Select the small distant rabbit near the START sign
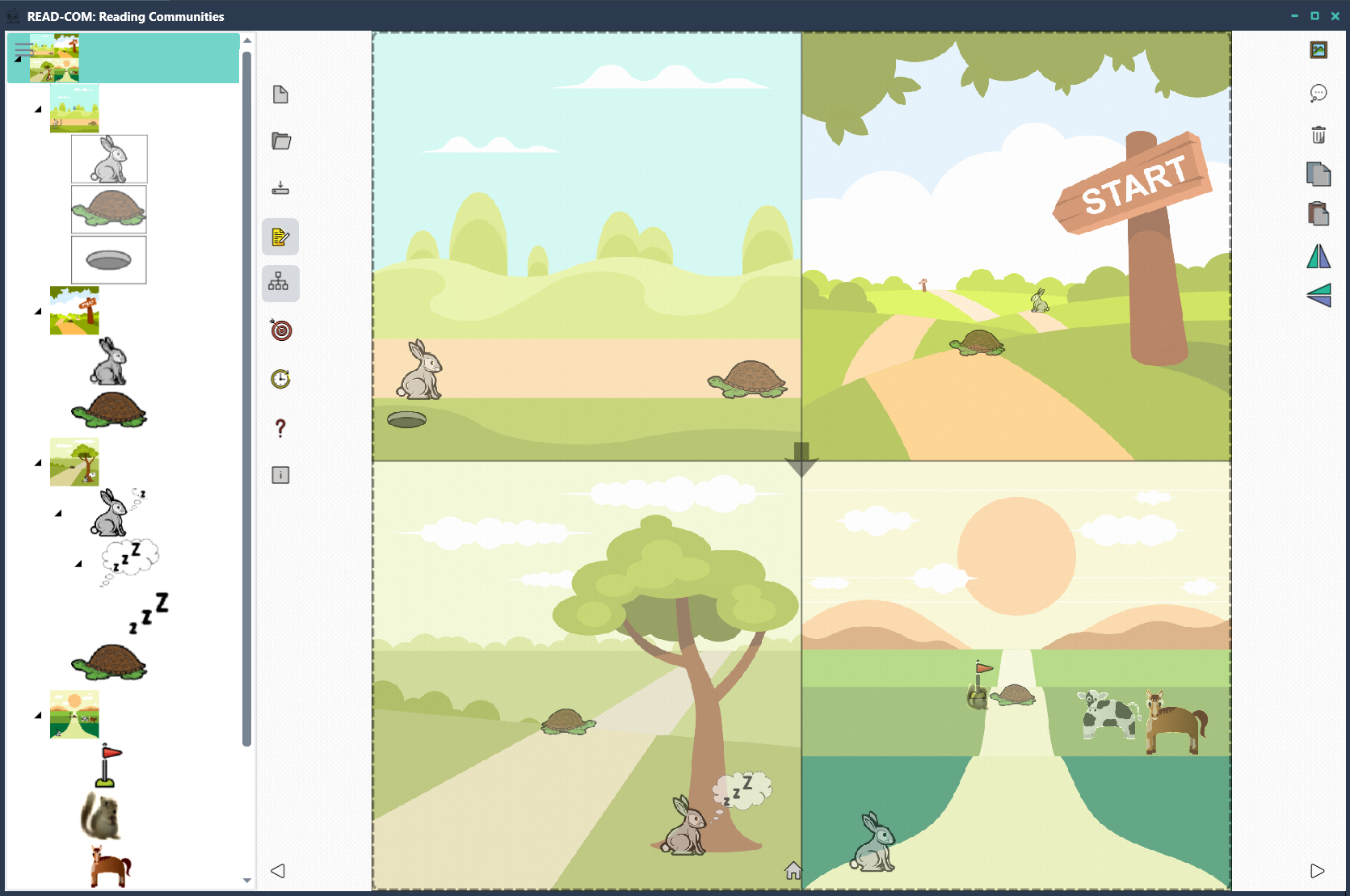The height and width of the screenshot is (896, 1350). (x=1040, y=301)
